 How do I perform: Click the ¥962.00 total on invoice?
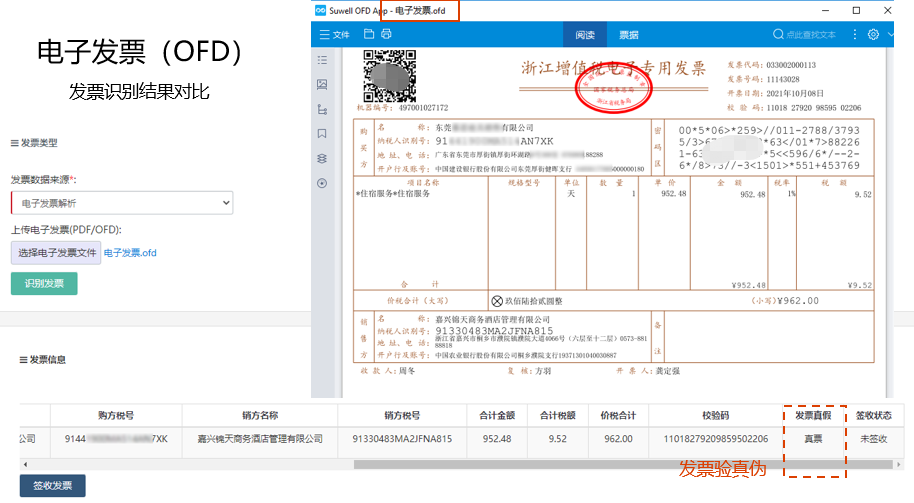click(x=798, y=301)
